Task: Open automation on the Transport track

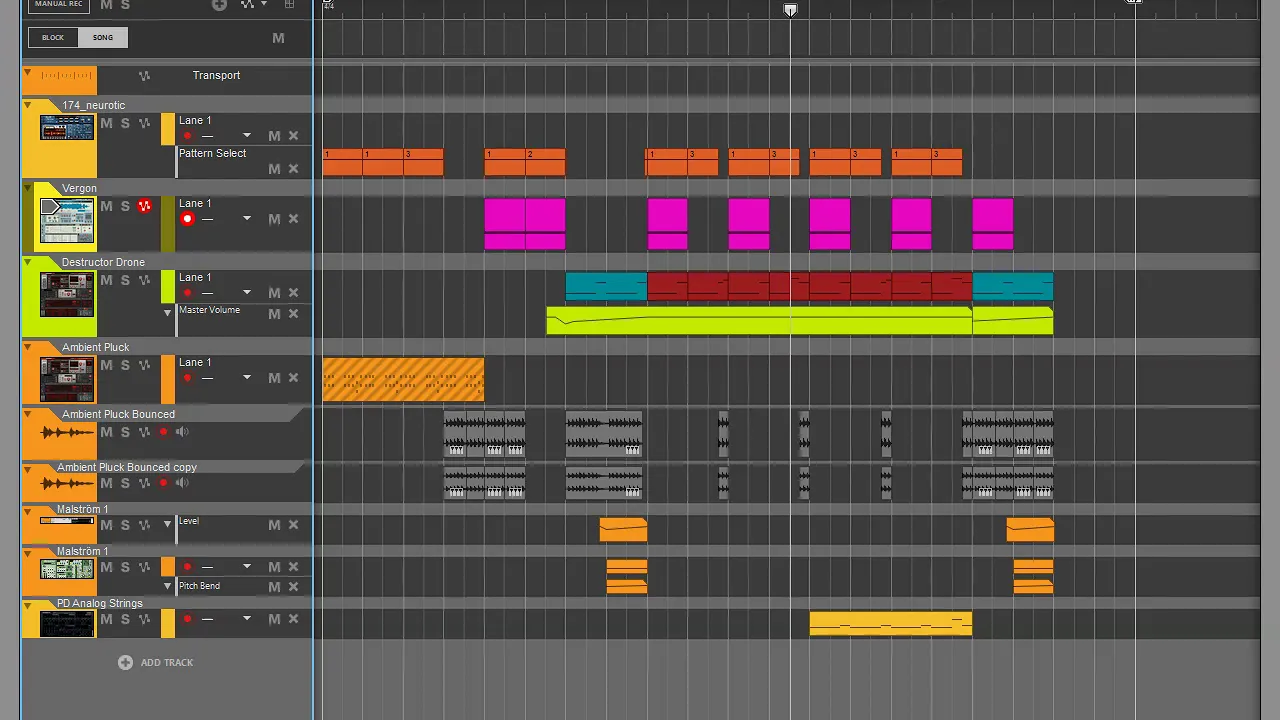Action: (x=144, y=76)
